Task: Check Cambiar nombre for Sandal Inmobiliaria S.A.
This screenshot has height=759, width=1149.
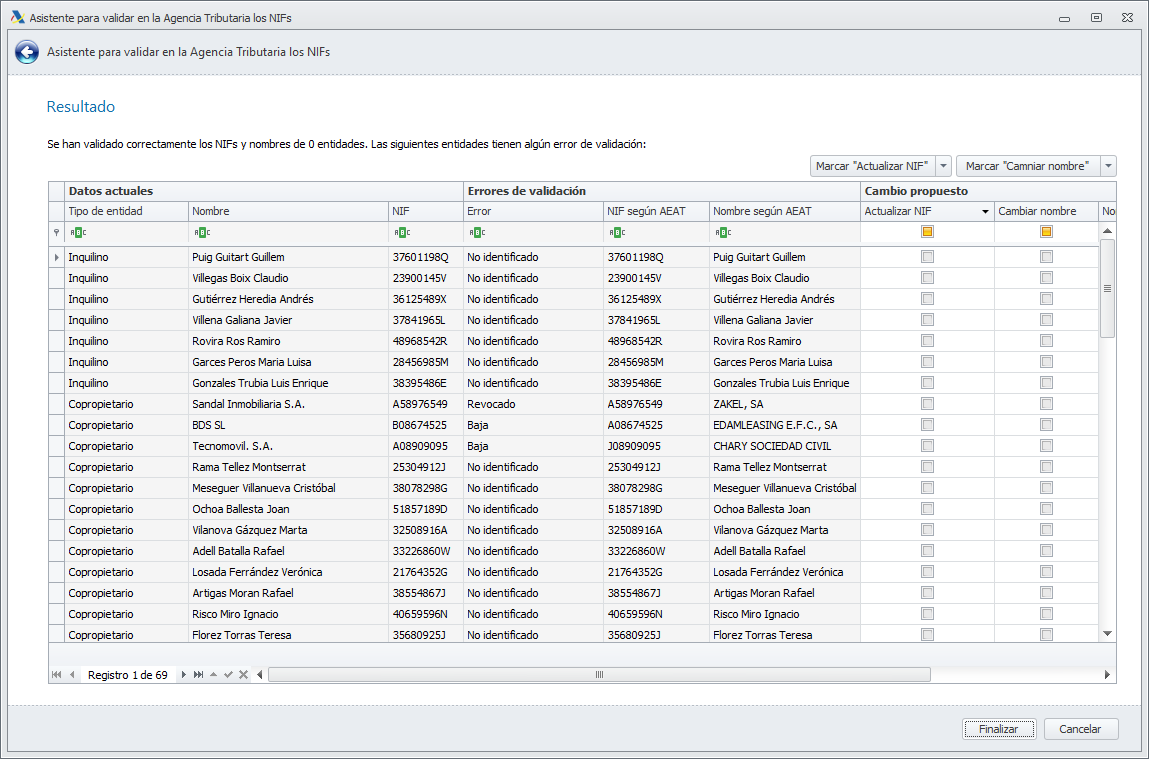Action: [1046, 404]
